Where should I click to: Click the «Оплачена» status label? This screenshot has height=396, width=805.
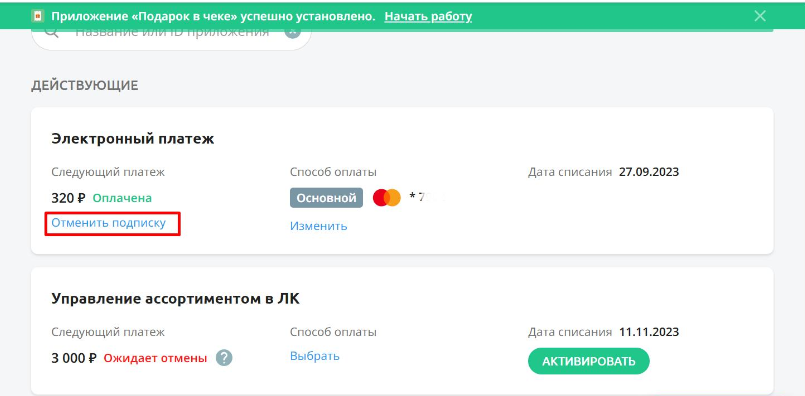(122, 198)
